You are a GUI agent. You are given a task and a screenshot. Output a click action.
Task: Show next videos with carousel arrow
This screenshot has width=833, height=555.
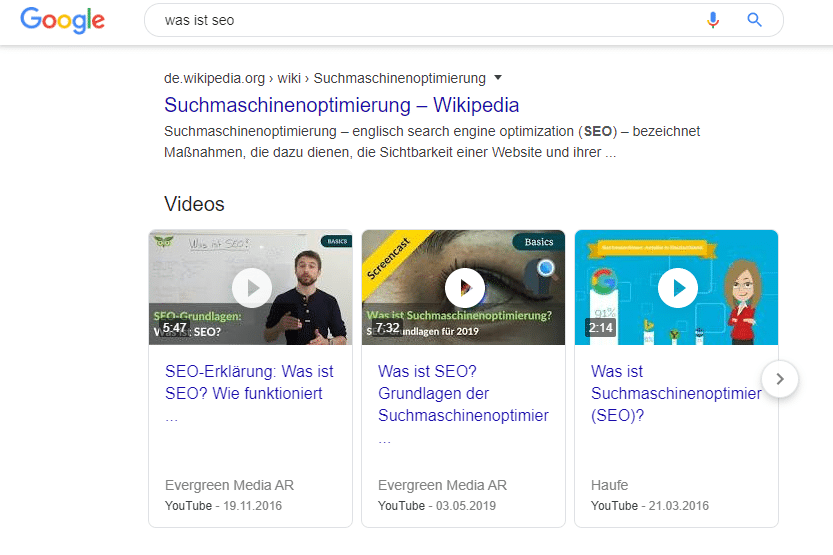(x=779, y=379)
